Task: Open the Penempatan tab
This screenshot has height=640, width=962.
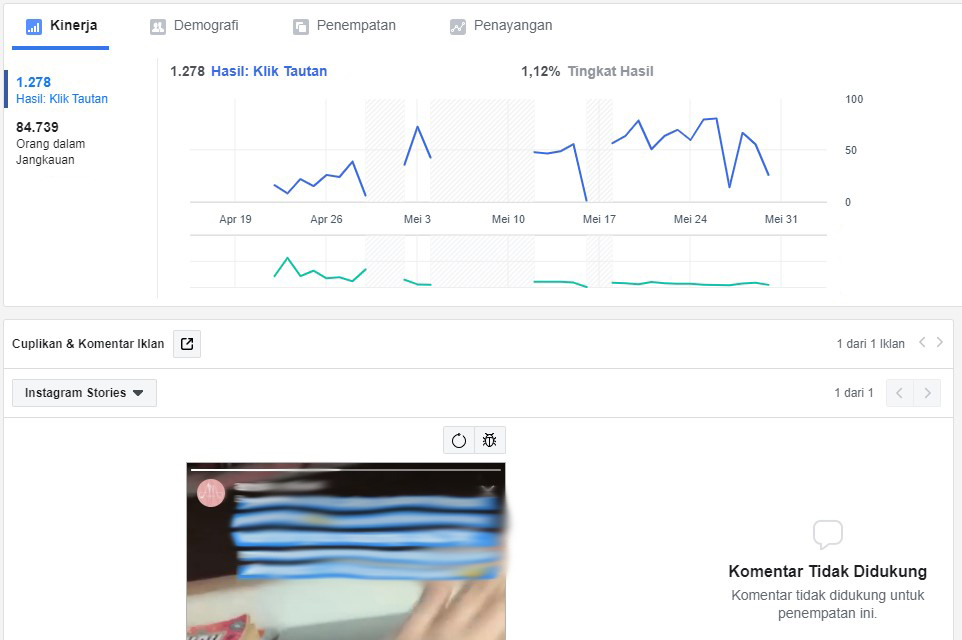Action: pos(344,26)
